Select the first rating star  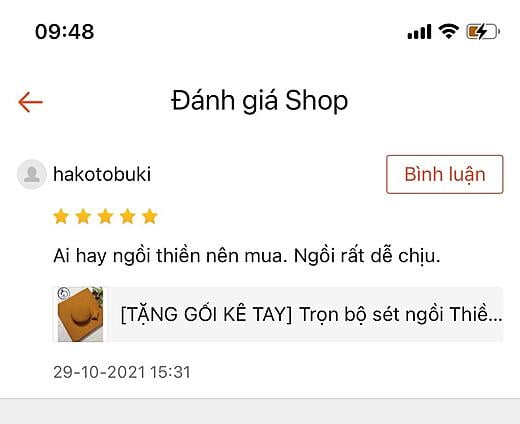61,216
